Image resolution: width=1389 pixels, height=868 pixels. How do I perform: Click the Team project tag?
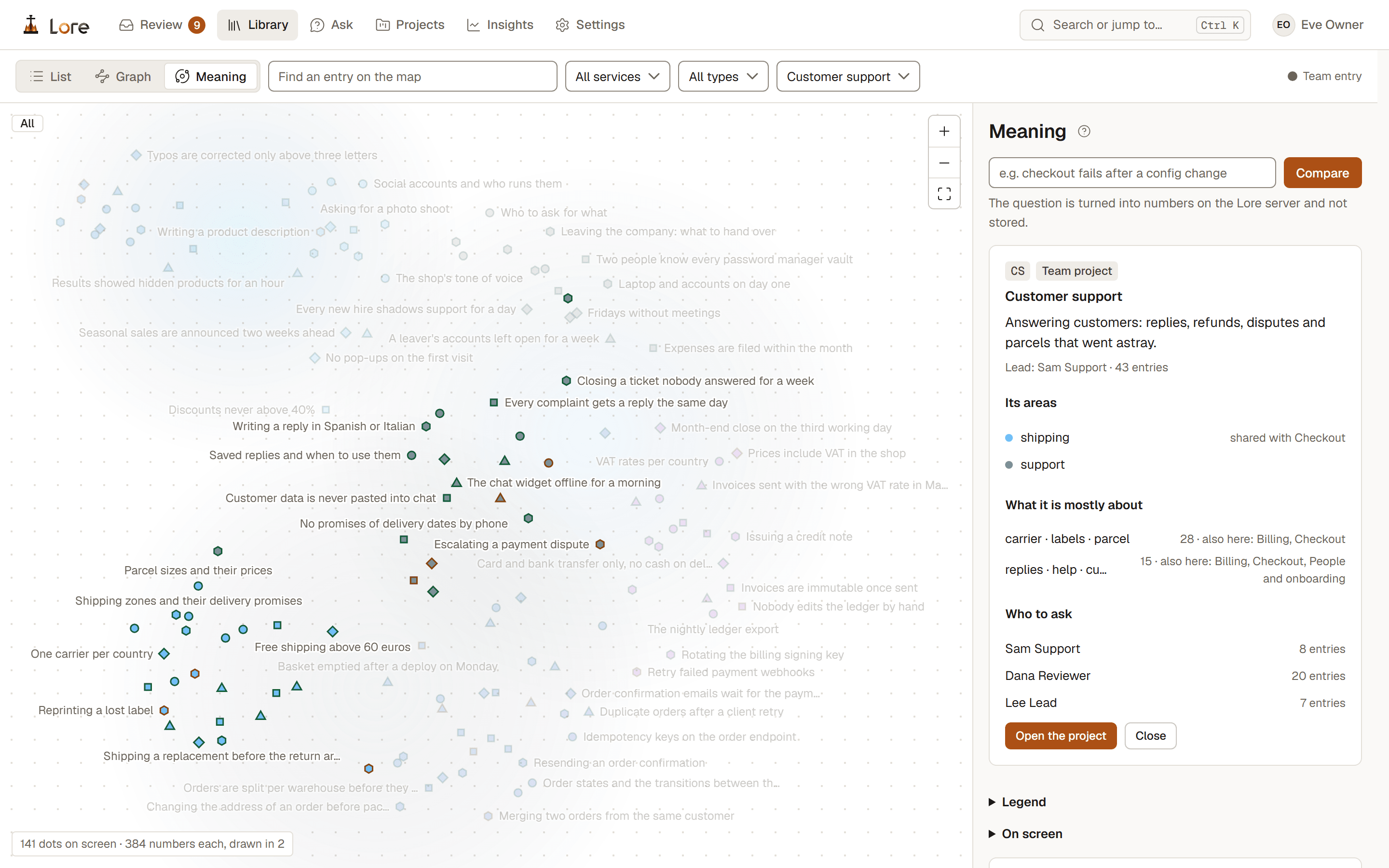point(1077,271)
